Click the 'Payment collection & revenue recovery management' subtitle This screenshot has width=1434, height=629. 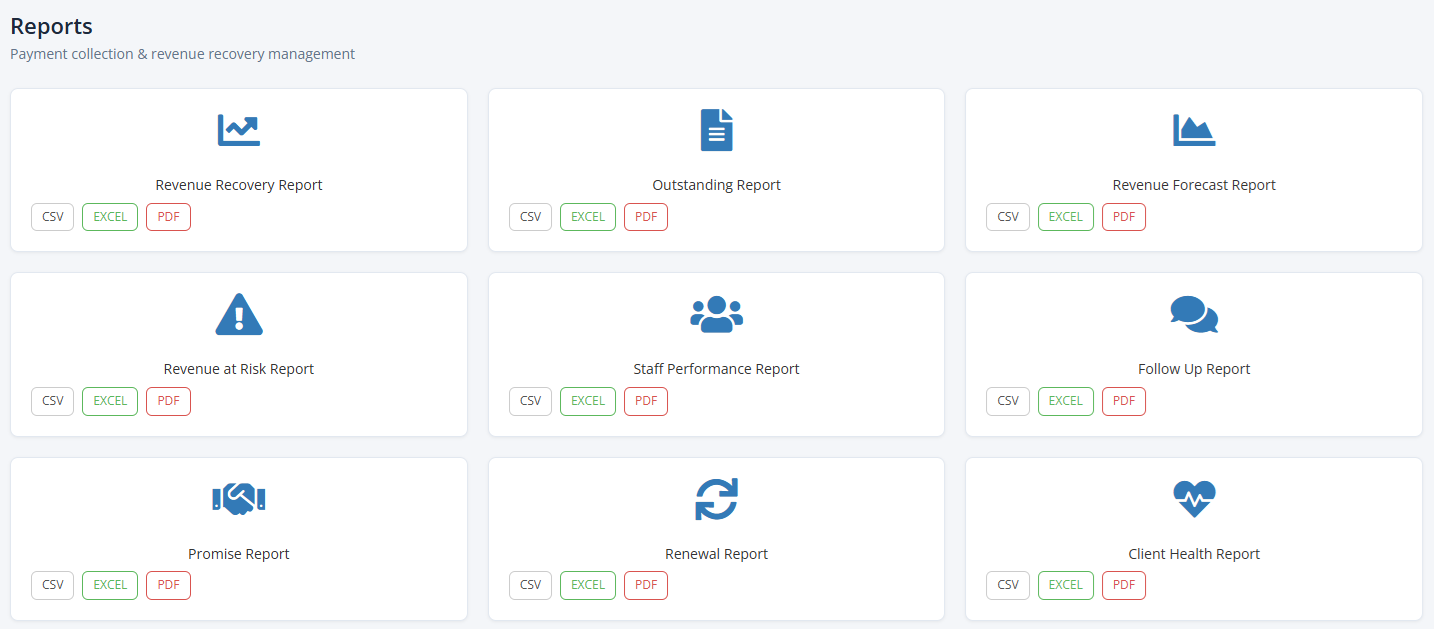coord(182,54)
